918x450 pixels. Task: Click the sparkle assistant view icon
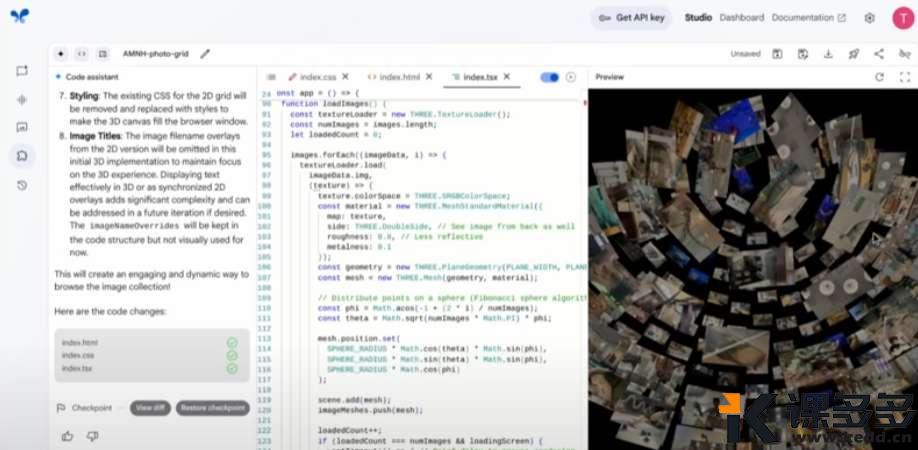(61, 54)
